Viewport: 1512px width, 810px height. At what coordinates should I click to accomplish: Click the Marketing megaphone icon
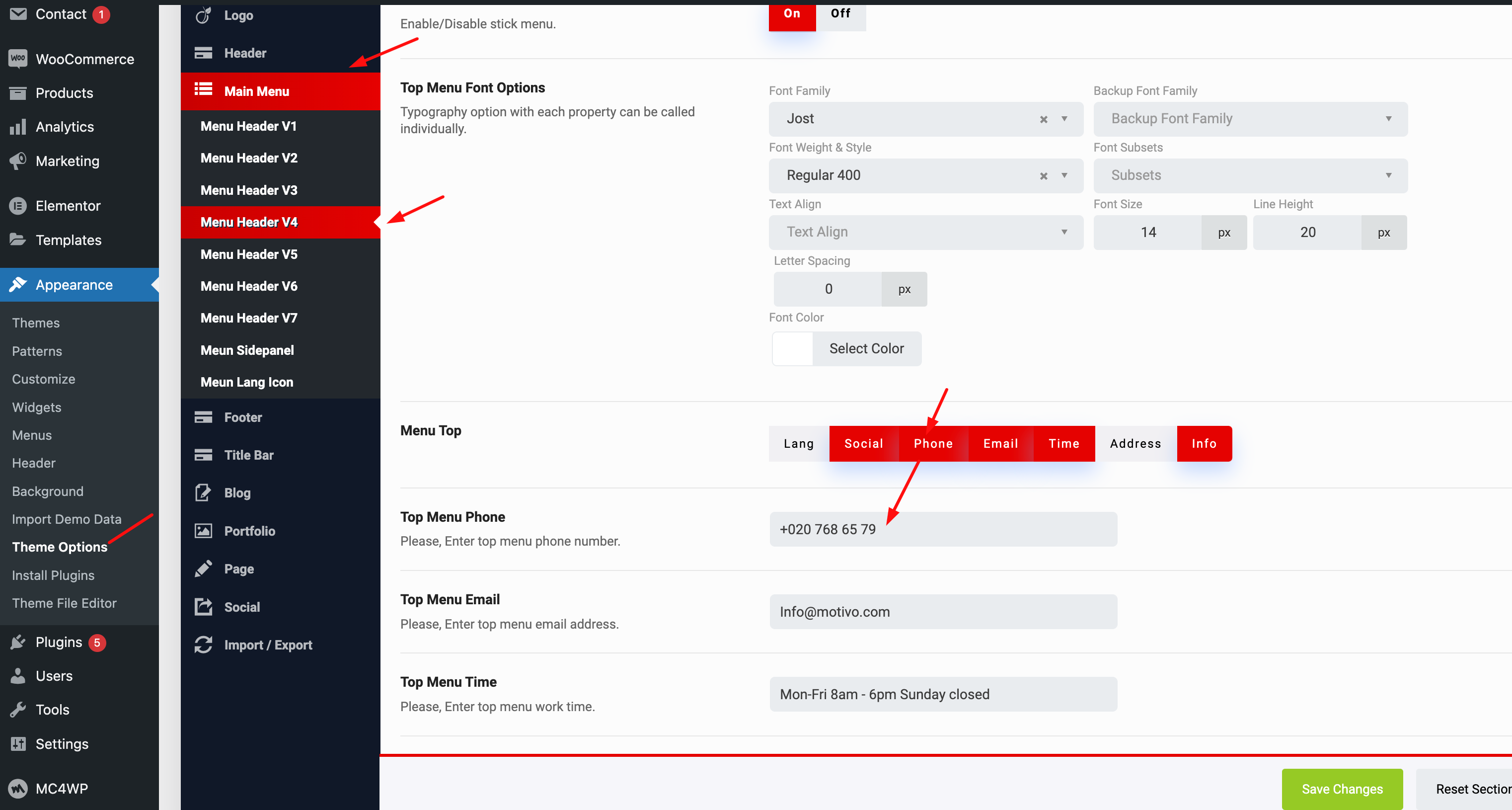click(x=18, y=161)
